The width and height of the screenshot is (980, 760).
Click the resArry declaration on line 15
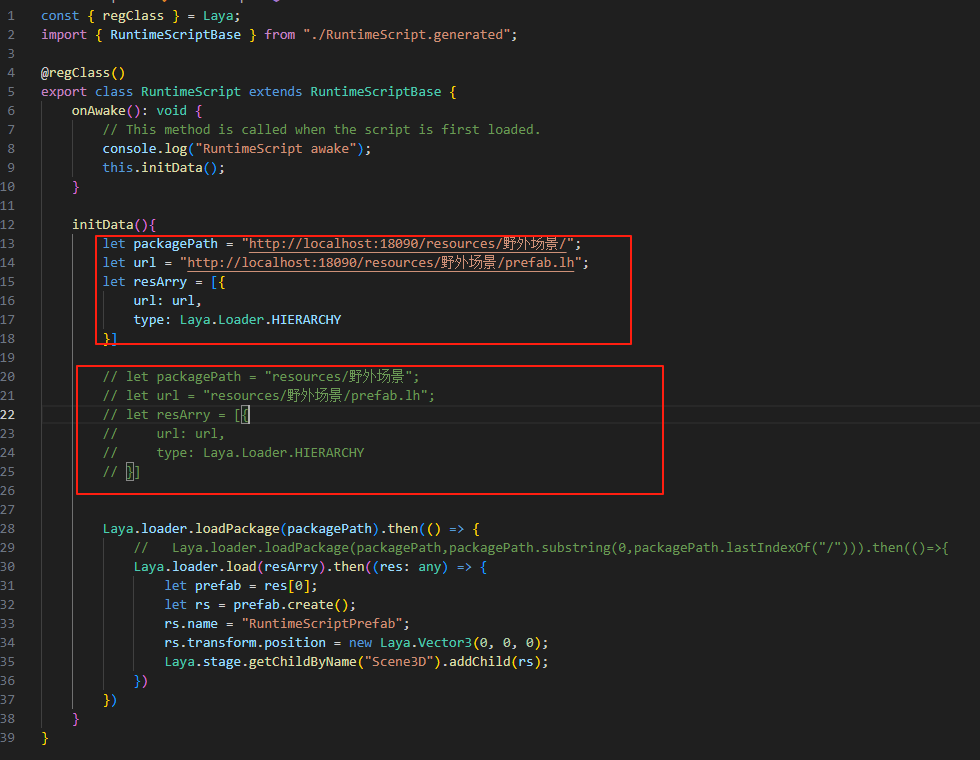(x=164, y=282)
